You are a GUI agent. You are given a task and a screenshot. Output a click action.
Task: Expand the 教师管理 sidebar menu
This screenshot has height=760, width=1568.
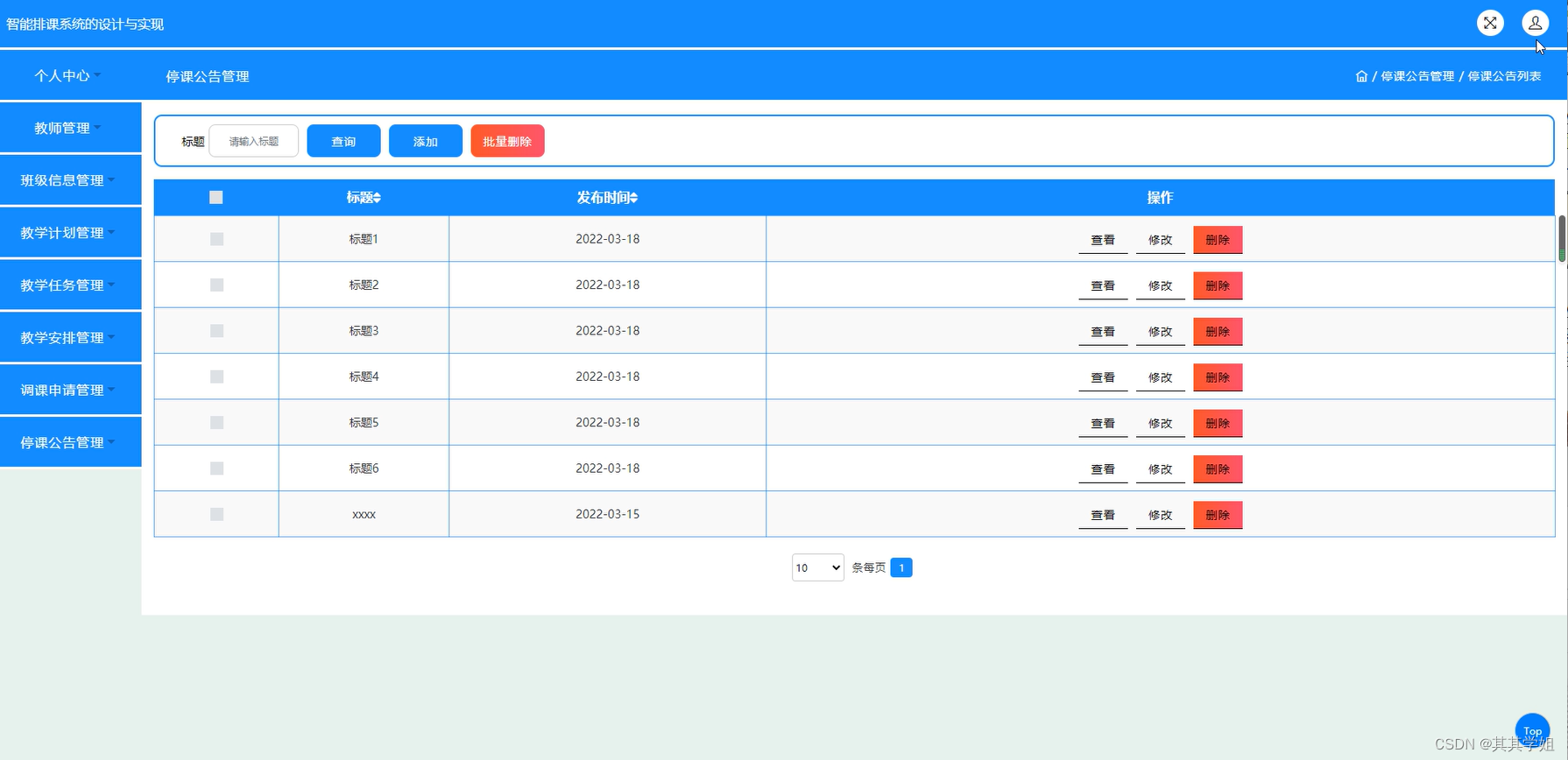coord(70,128)
